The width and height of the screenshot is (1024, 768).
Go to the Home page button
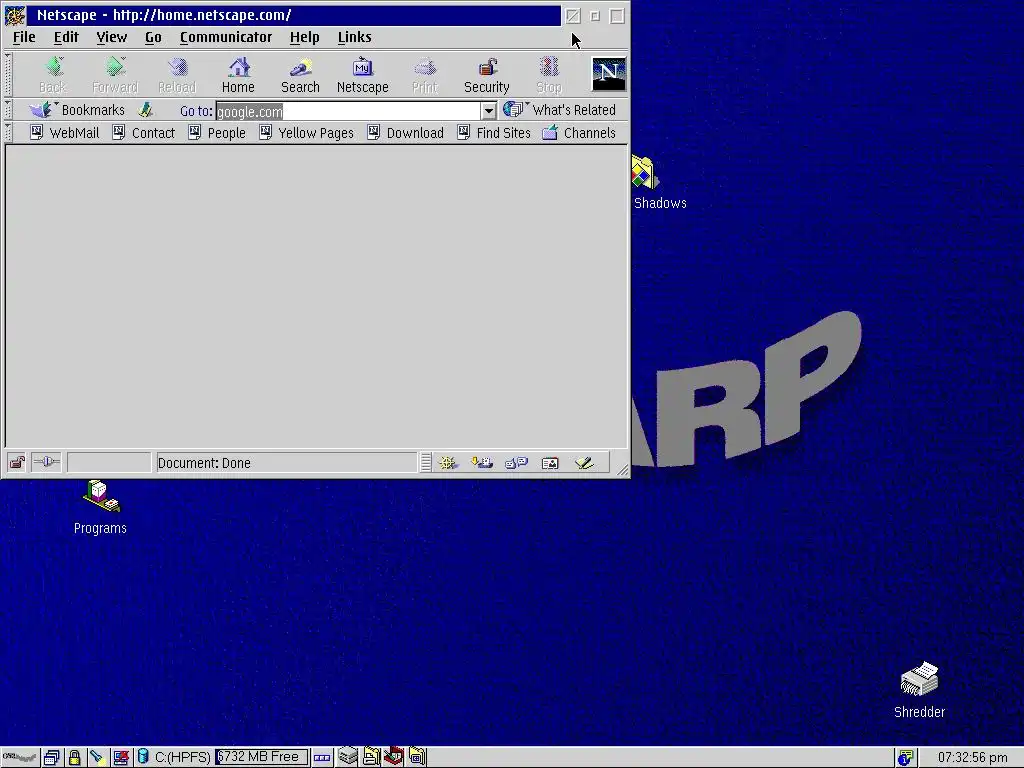(238, 75)
